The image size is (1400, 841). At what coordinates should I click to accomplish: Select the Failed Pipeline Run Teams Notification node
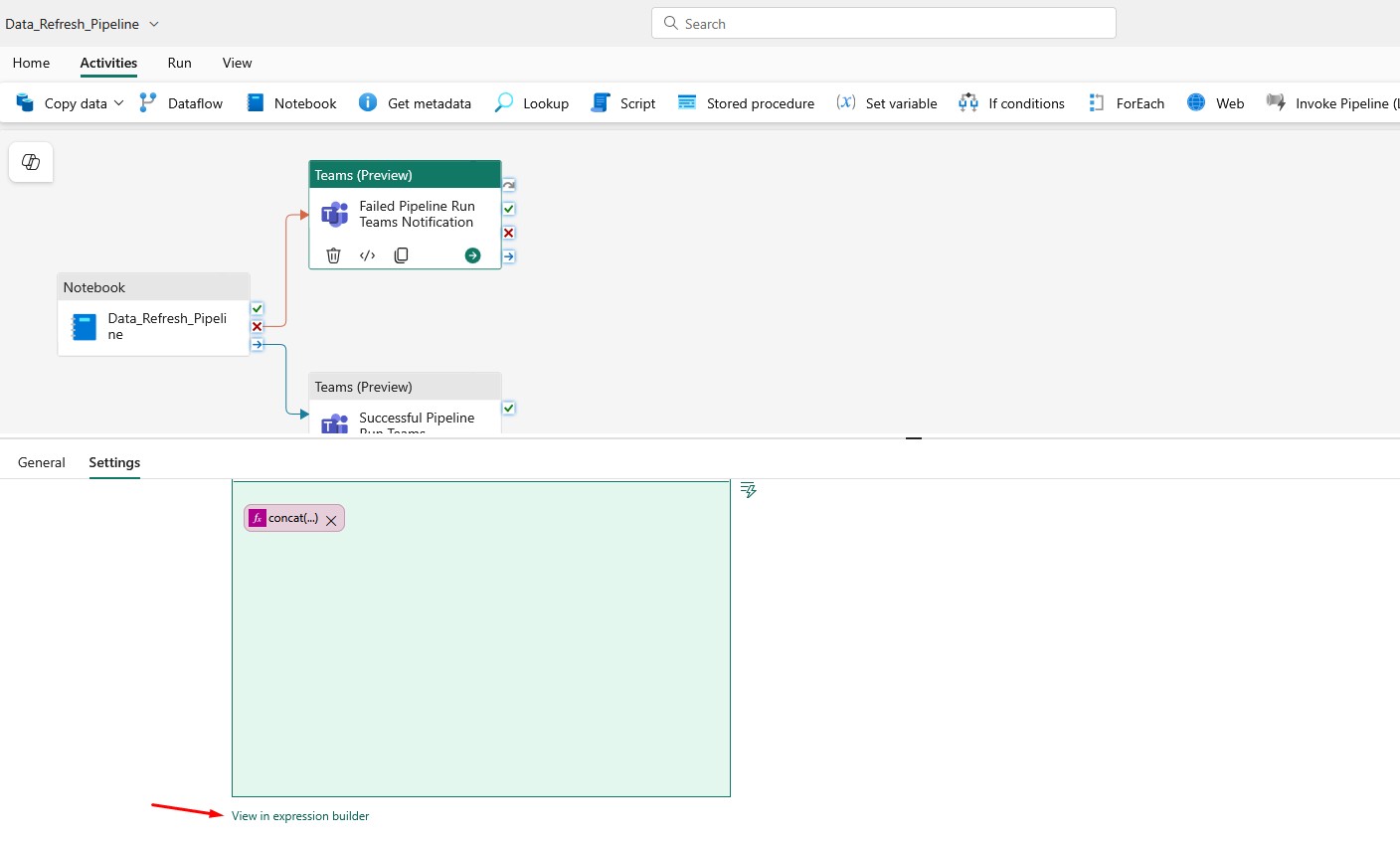point(405,215)
